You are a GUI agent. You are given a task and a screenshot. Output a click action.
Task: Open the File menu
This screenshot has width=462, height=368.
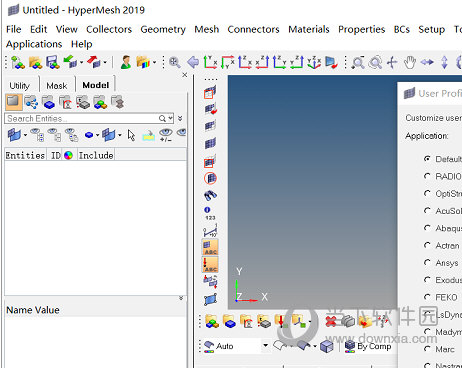click(x=14, y=29)
